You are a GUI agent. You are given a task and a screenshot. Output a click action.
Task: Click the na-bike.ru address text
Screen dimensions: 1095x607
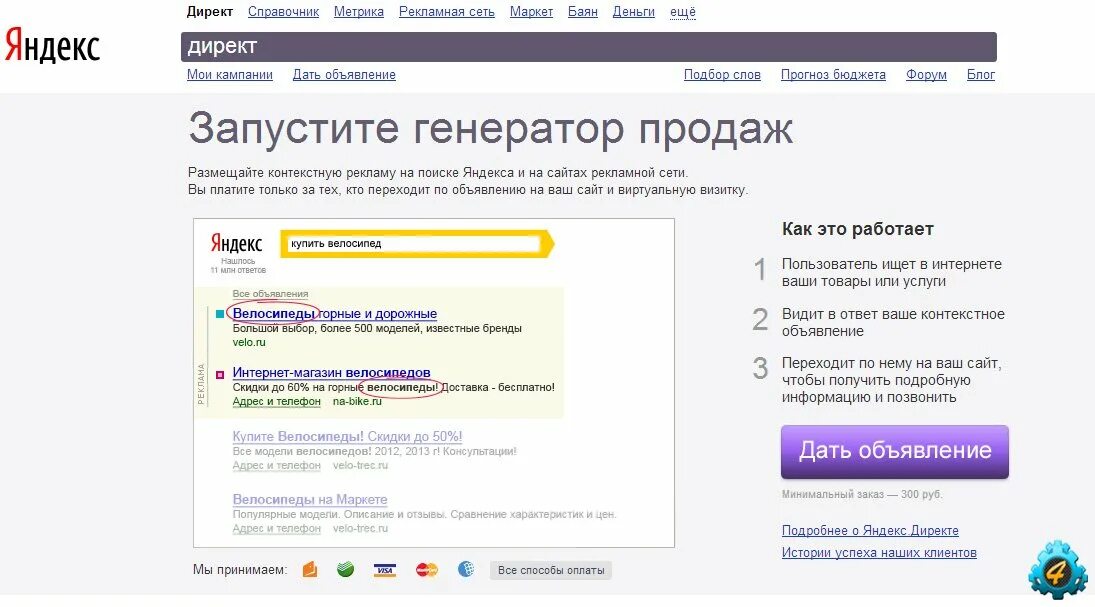[358, 402]
